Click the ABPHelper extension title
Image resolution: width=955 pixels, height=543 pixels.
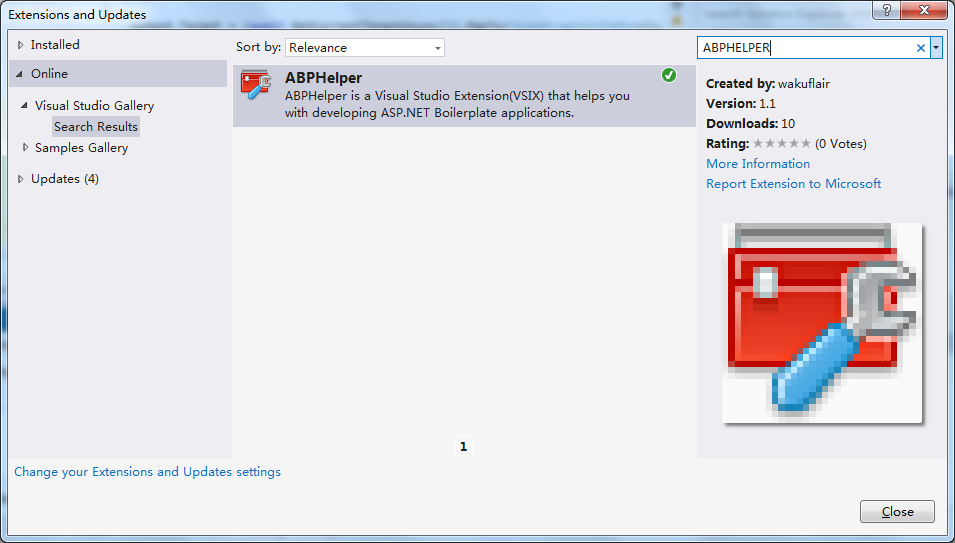(x=323, y=78)
